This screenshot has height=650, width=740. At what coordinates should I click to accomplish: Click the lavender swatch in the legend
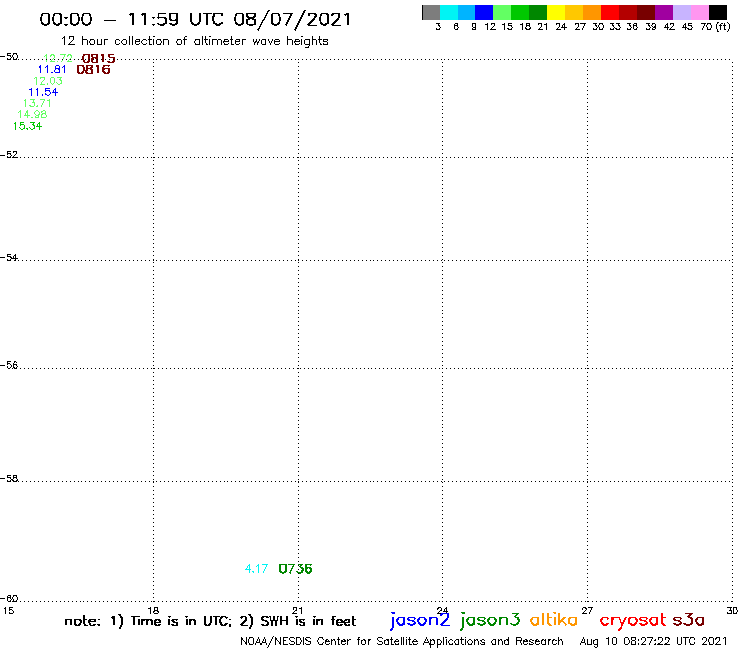pyautogui.click(x=682, y=13)
